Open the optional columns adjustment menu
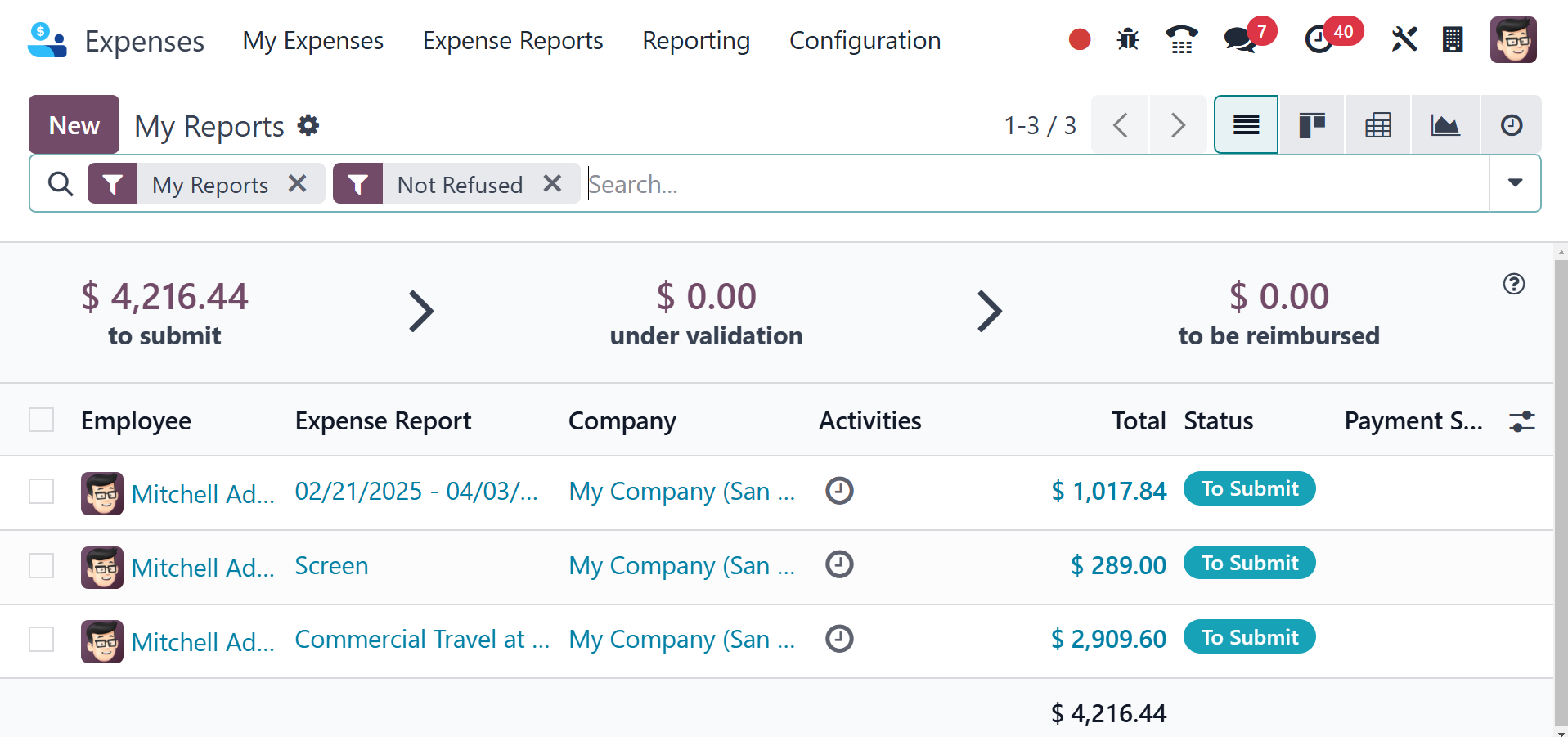Image resolution: width=1568 pixels, height=737 pixels. 1521,421
